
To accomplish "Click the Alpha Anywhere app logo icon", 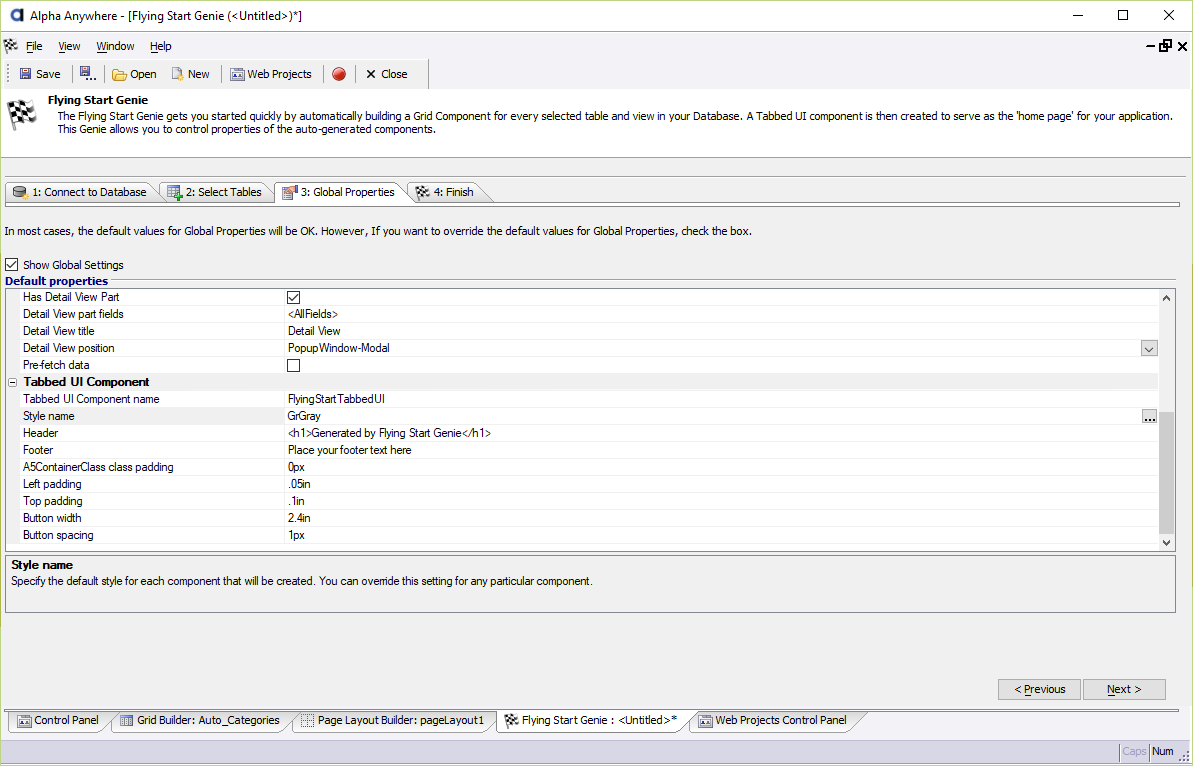I will tap(15, 15).
